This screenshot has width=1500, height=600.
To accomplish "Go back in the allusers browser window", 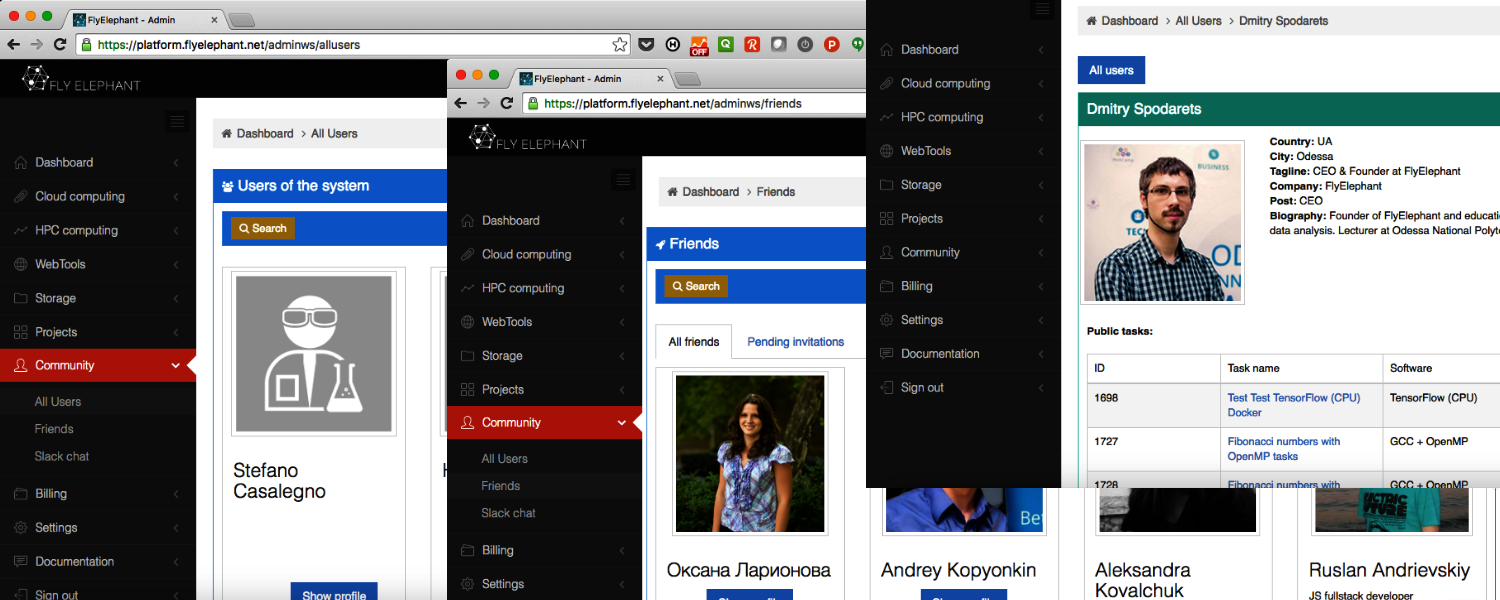I will (13, 44).
